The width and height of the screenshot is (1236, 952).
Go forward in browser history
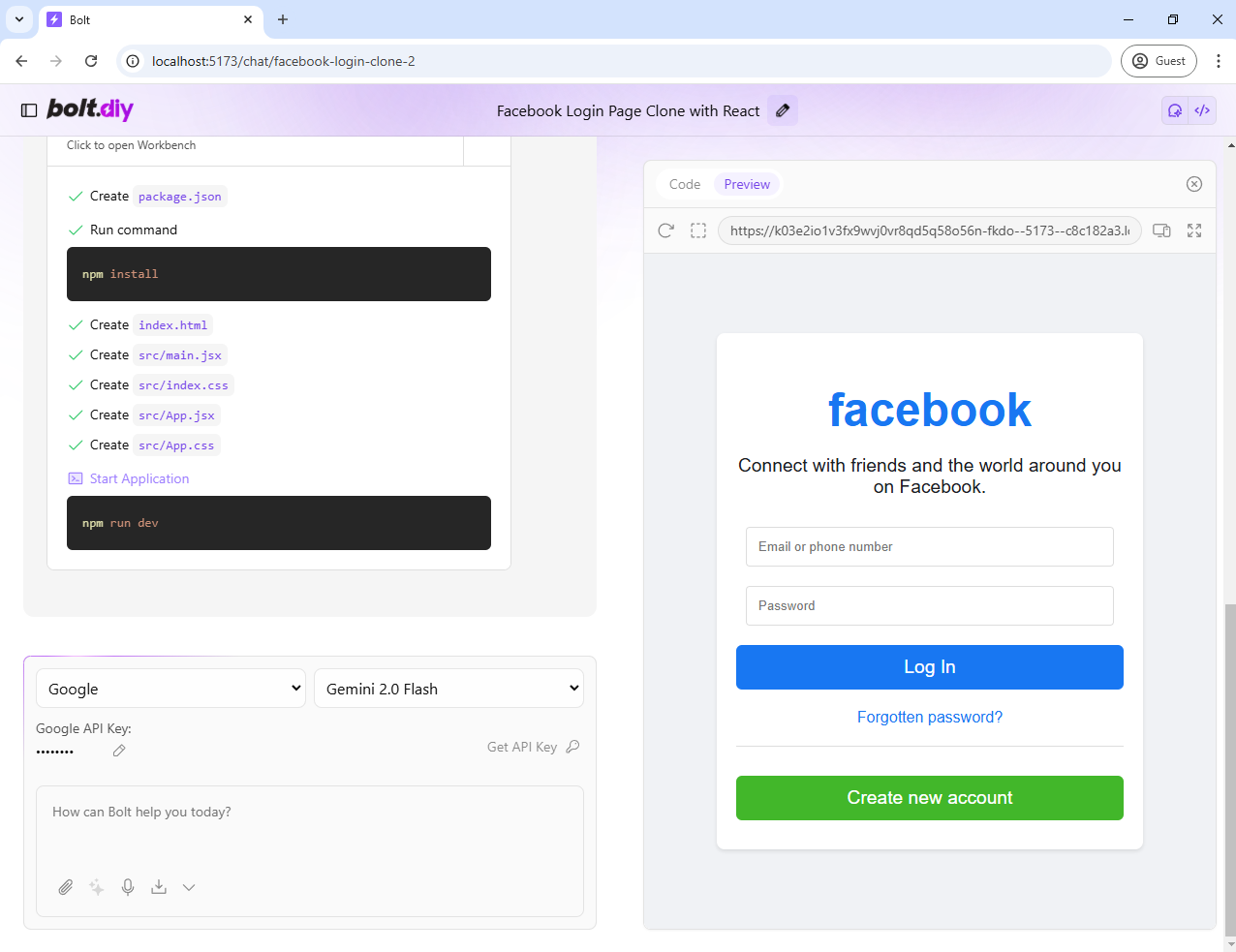[56, 61]
